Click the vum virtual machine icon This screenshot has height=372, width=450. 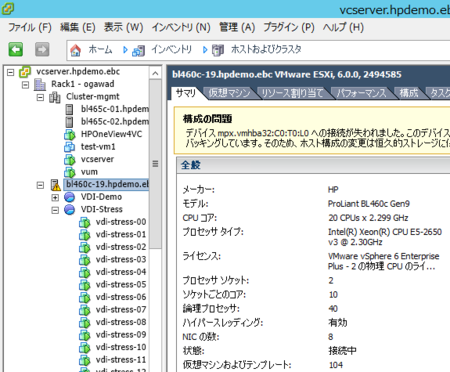[x=69, y=172]
